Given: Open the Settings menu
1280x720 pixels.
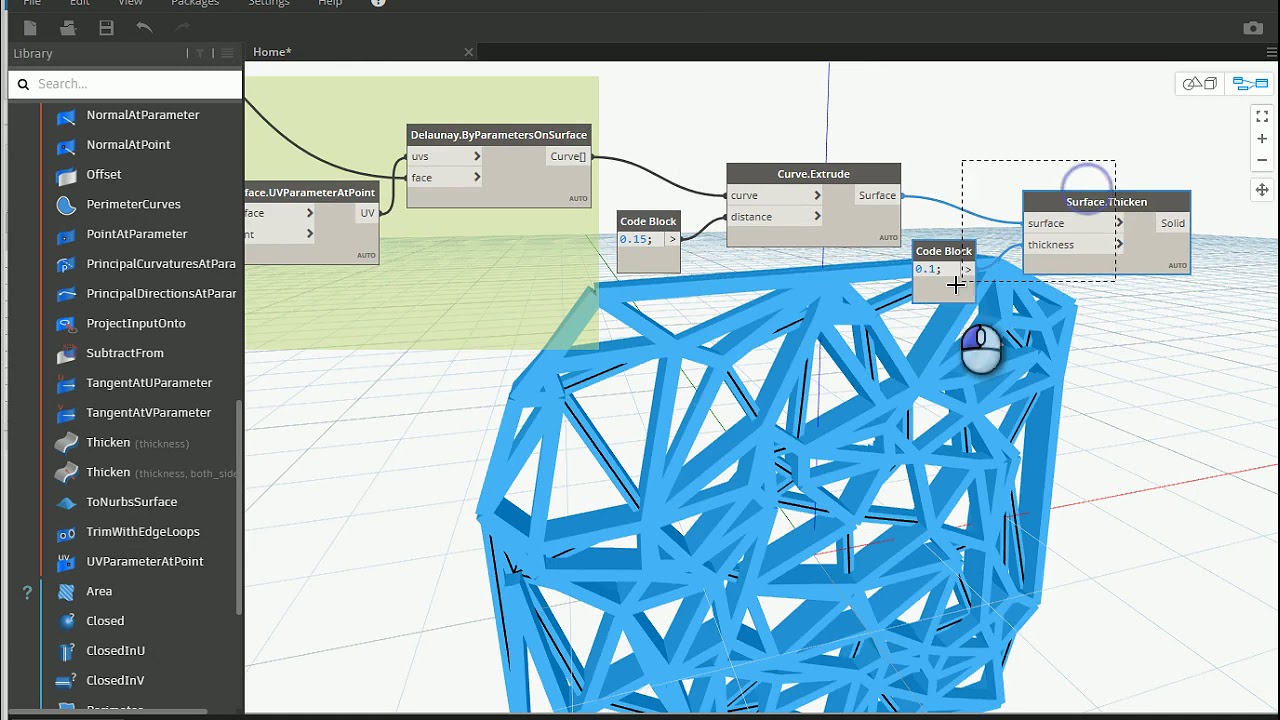Looking at the screenshot, I should pos(269,3).
